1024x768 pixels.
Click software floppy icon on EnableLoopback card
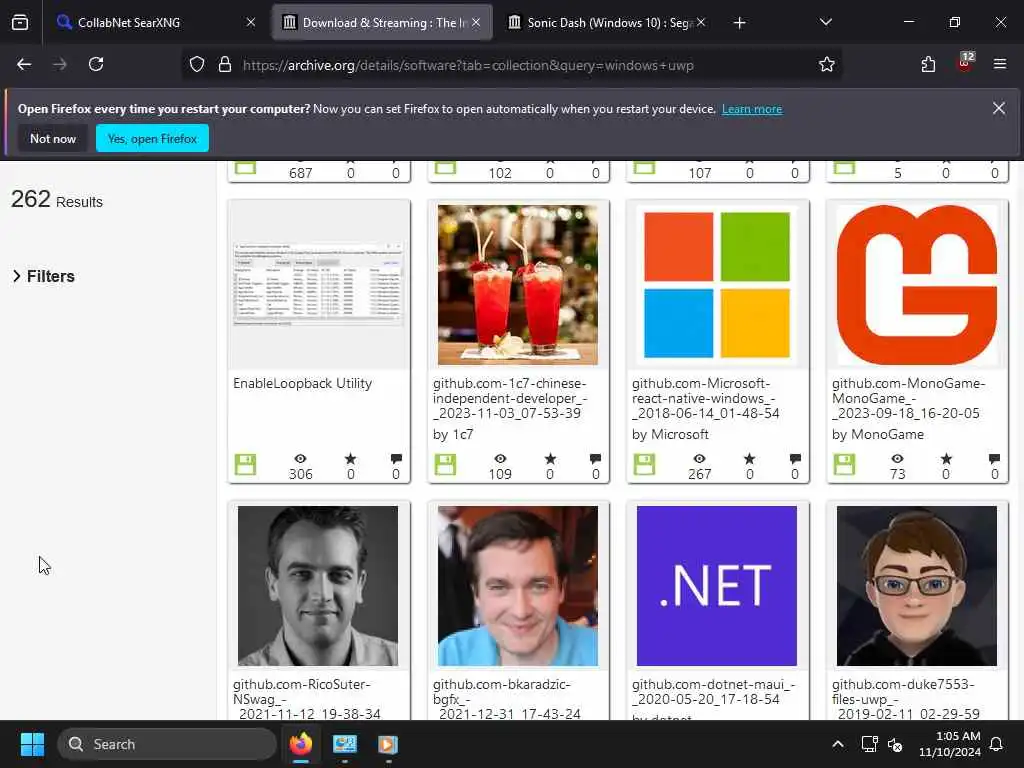pyautogui.click(x=246, y=464)
